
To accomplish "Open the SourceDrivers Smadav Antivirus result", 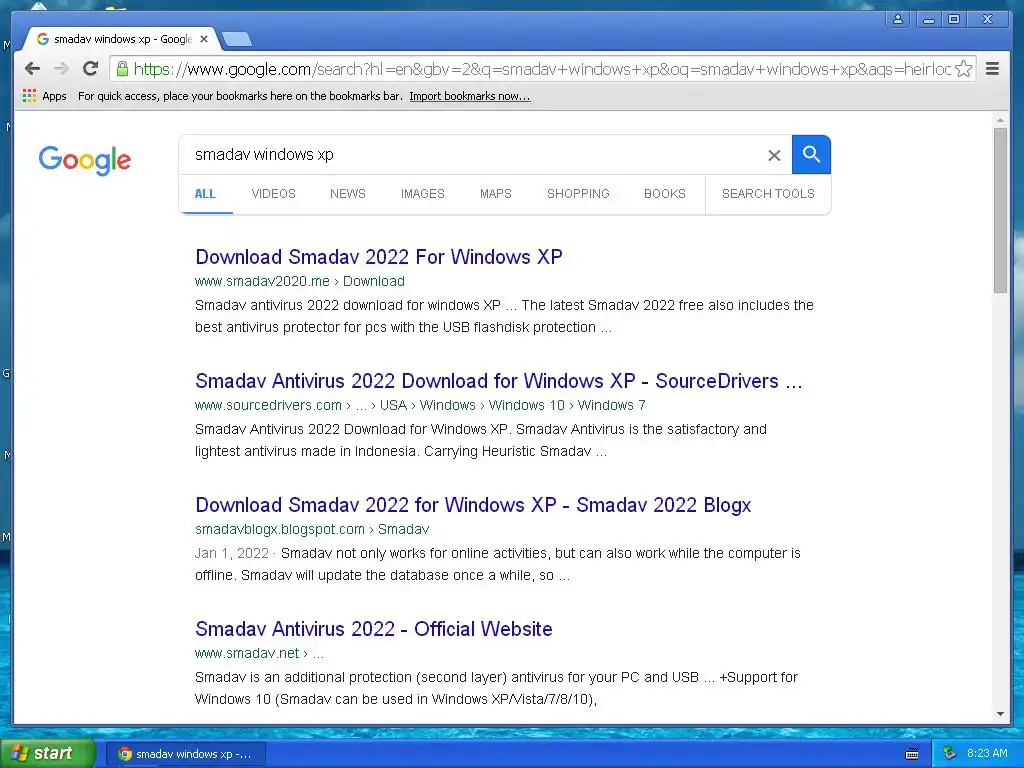I will click(x=499, y=381).
